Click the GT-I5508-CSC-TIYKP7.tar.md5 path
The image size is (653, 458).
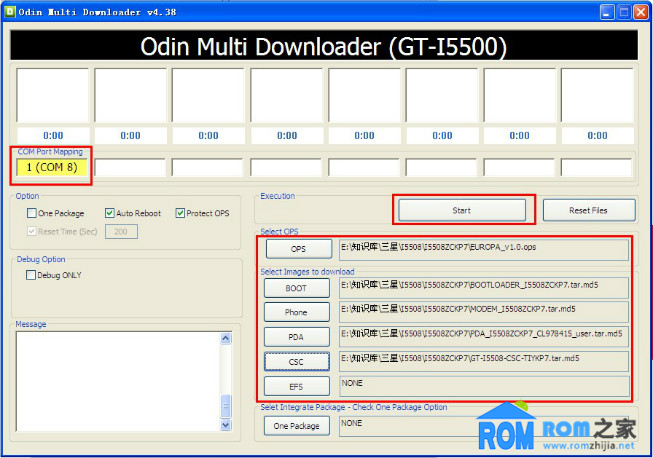tap(484, 361)
